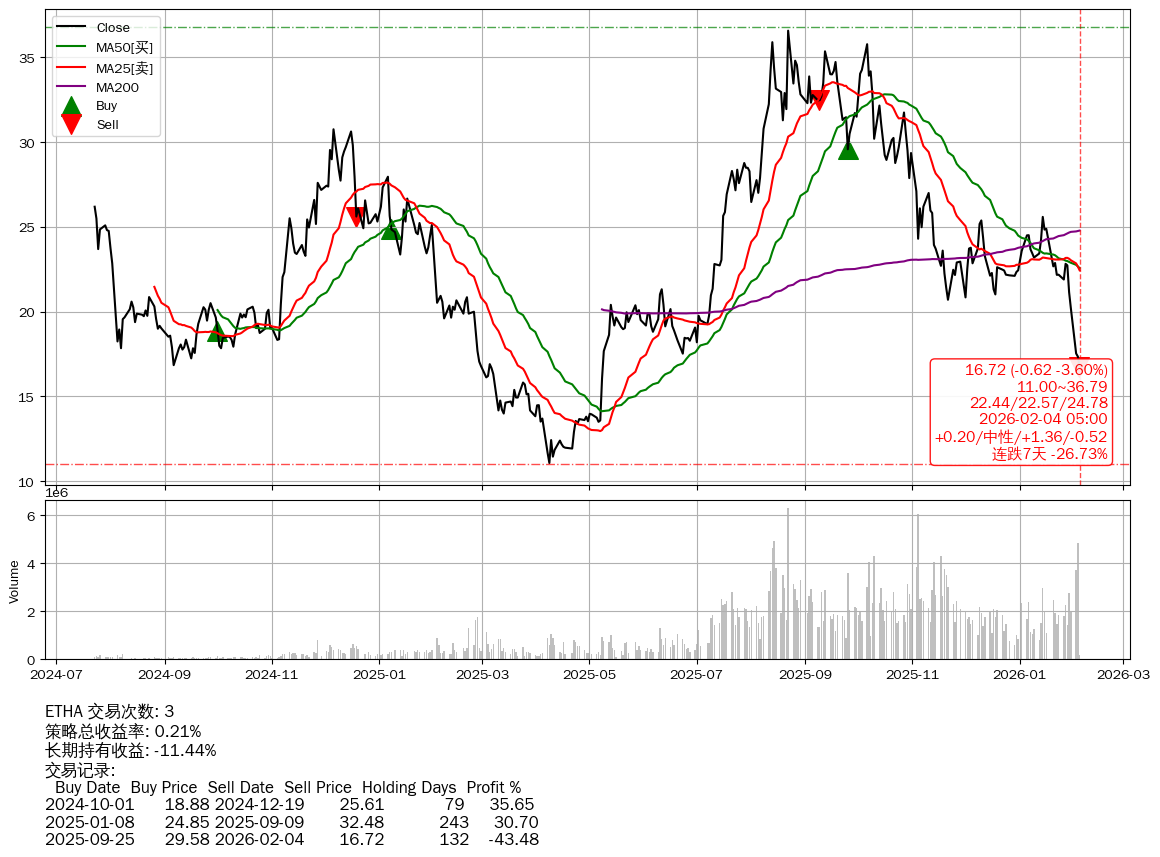Image resolution: width=1160 pixels, height=857 pixels.
Task: Select the MA50[买] legend entry
Action: (x=124, y=47)
